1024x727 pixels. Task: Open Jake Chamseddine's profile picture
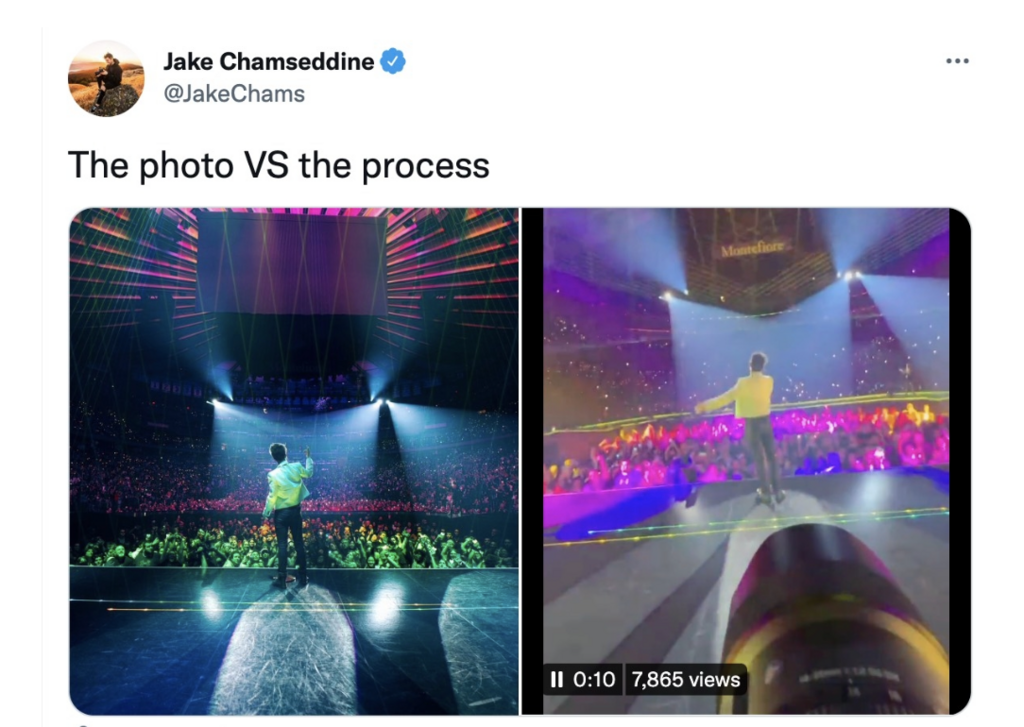(106, 78)
